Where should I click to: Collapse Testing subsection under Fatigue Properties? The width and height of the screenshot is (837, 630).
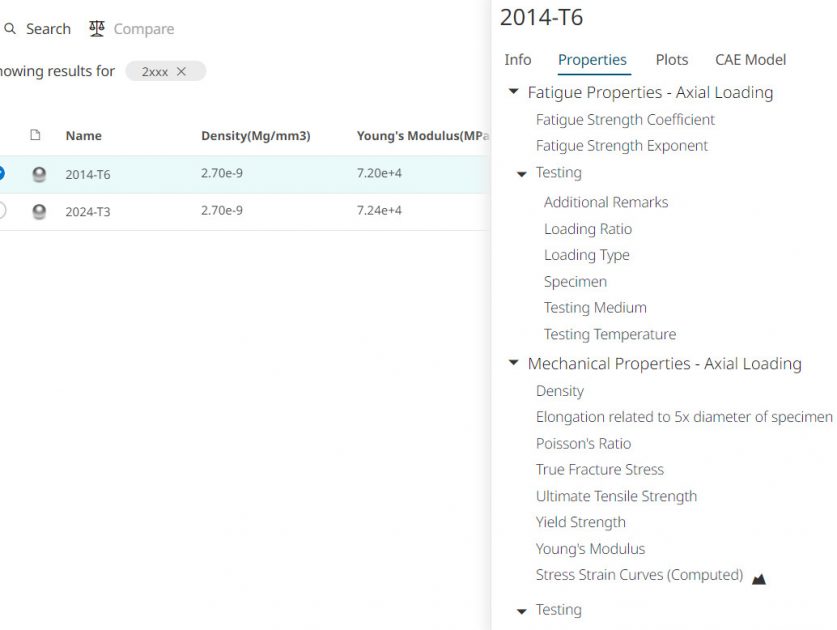[521, 174]
